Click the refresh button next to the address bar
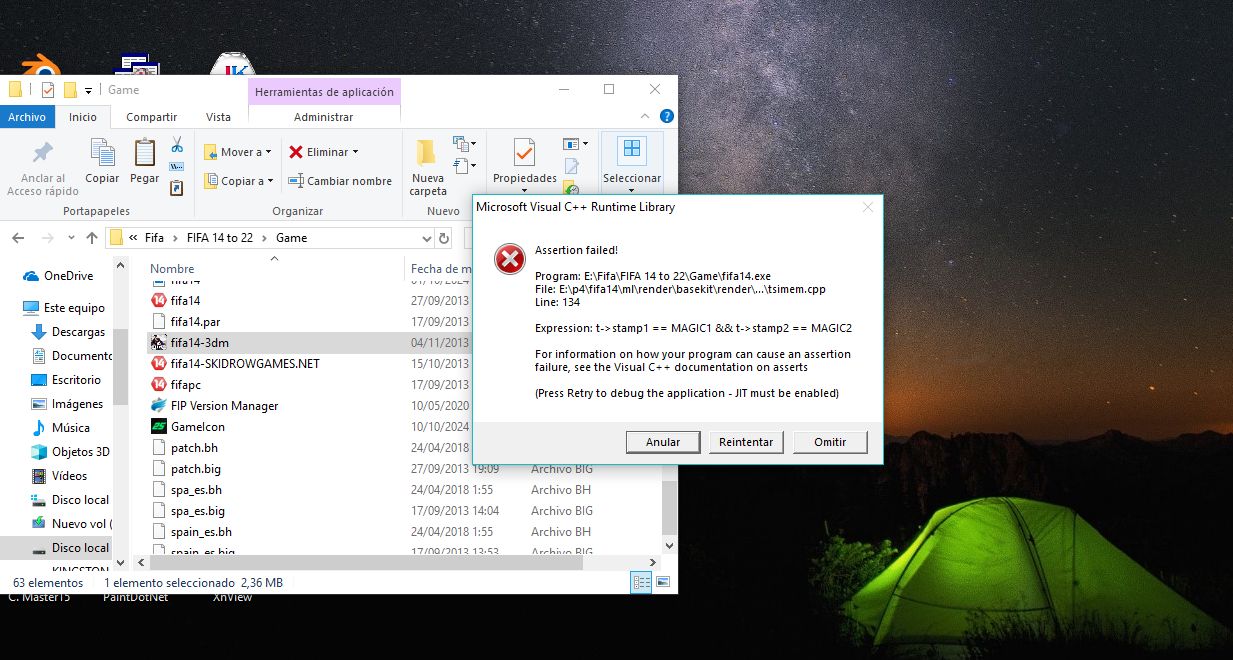 click(445, 238)
